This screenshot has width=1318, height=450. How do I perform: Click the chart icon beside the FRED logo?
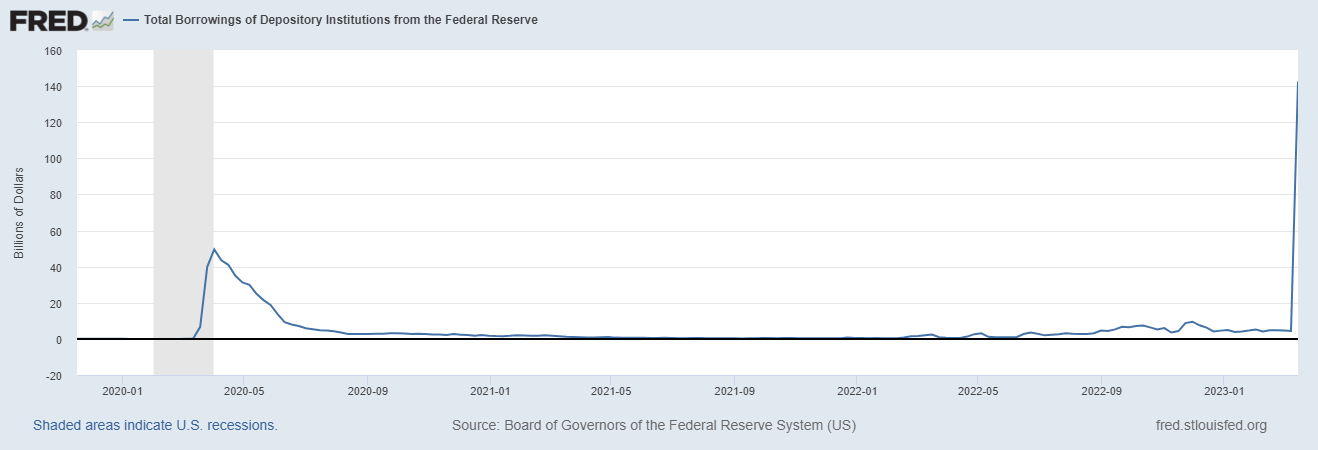click(102, 20)
